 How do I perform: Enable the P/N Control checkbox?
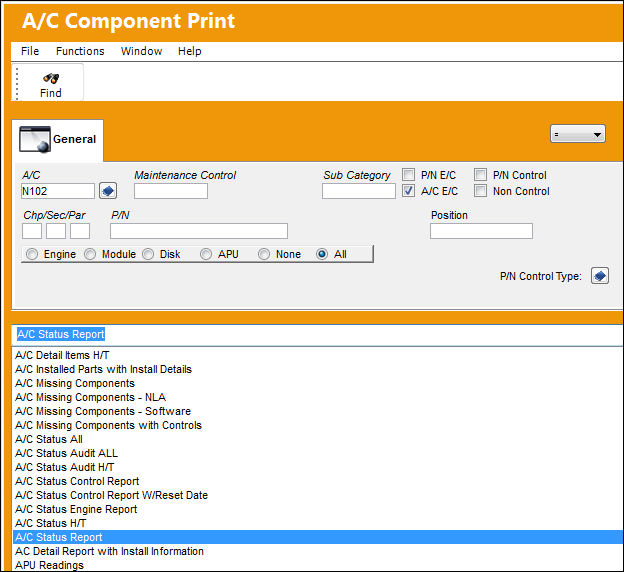point(480,175)
